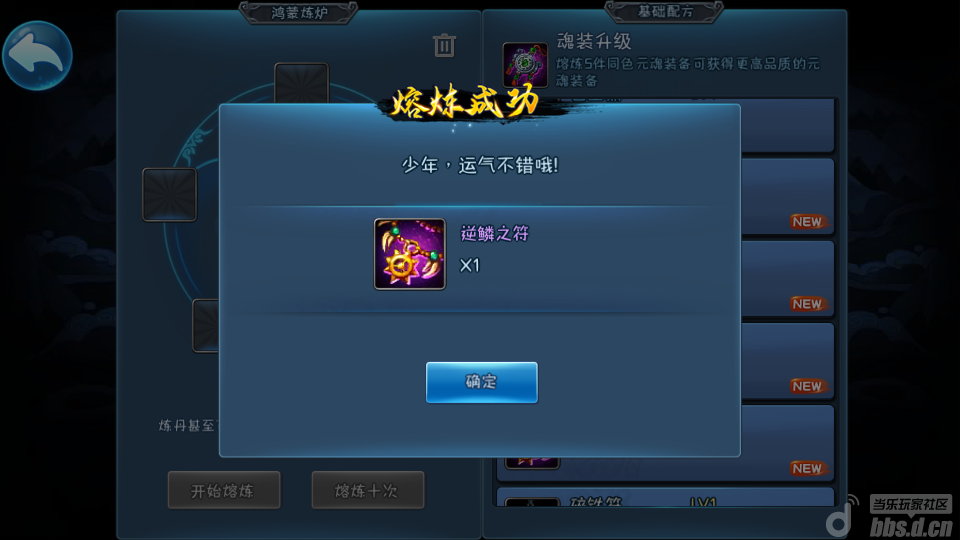Tap the 逆鳞之符 item icon
The width and height of the screenshot is (960, 540).
pos(410,254)
